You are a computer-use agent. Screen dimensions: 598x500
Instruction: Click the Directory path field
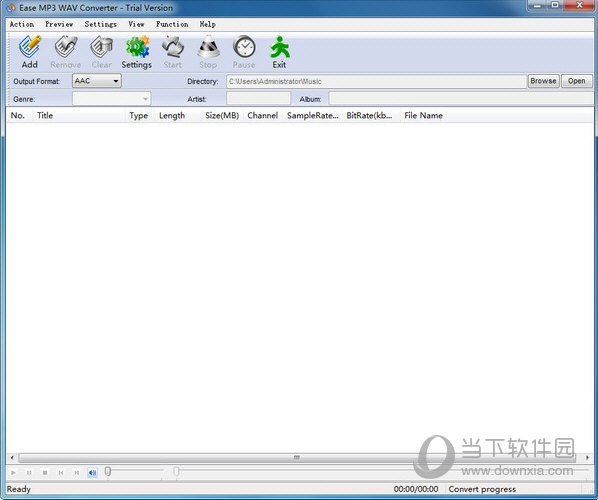376,81
